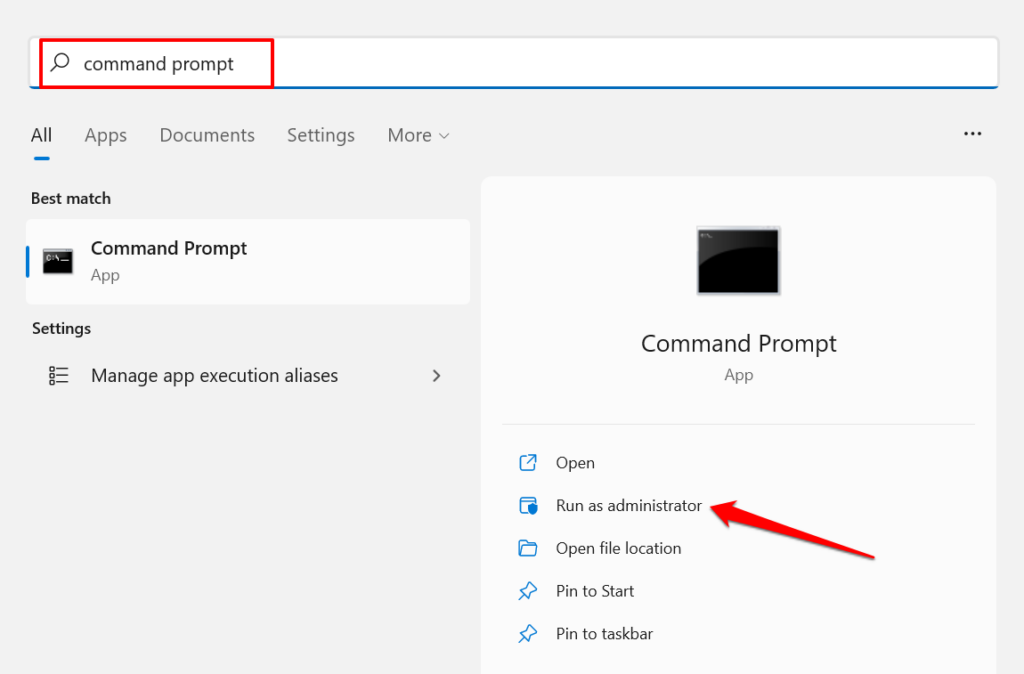
Task: Select Open file location
Action: coord(618,548)
